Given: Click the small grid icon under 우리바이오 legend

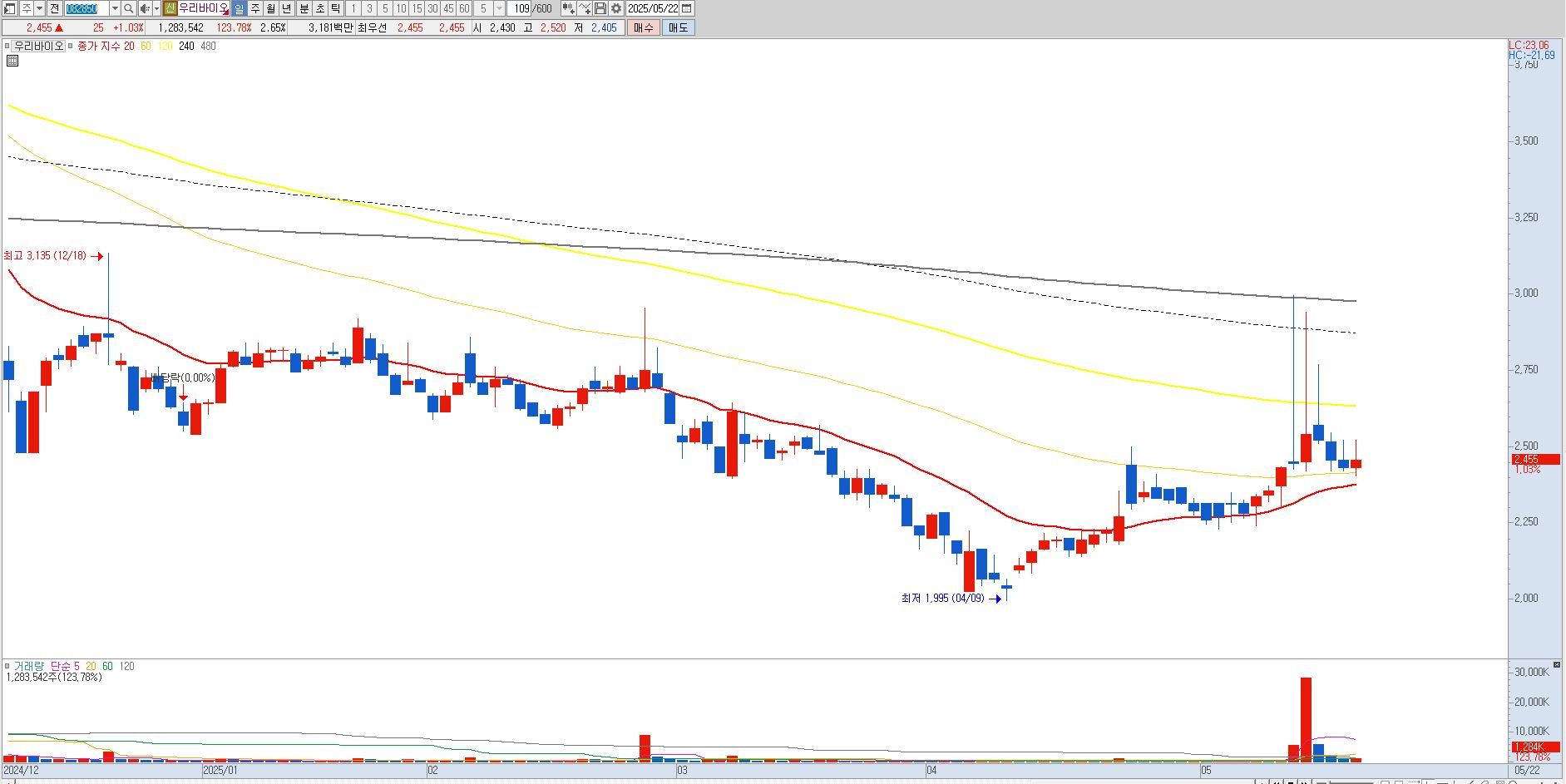Looking at the screenshot, I should [x=12, y=61].
